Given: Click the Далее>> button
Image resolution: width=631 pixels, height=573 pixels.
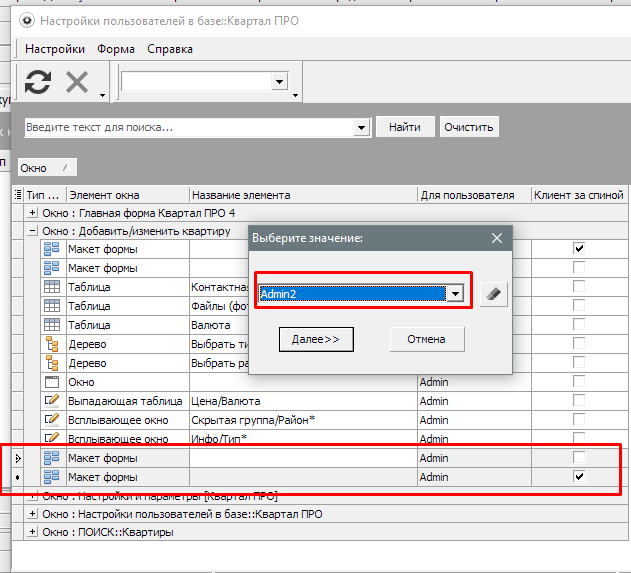Looking at the screenshot, I should [x=315, y=340].
